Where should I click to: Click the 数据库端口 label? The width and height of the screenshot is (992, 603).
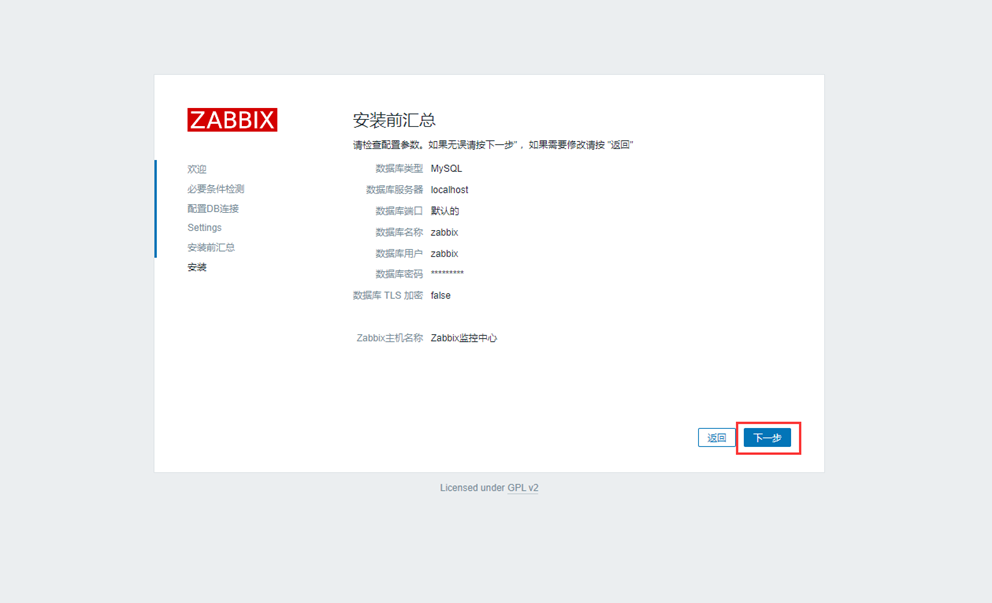tap(399, 211)
